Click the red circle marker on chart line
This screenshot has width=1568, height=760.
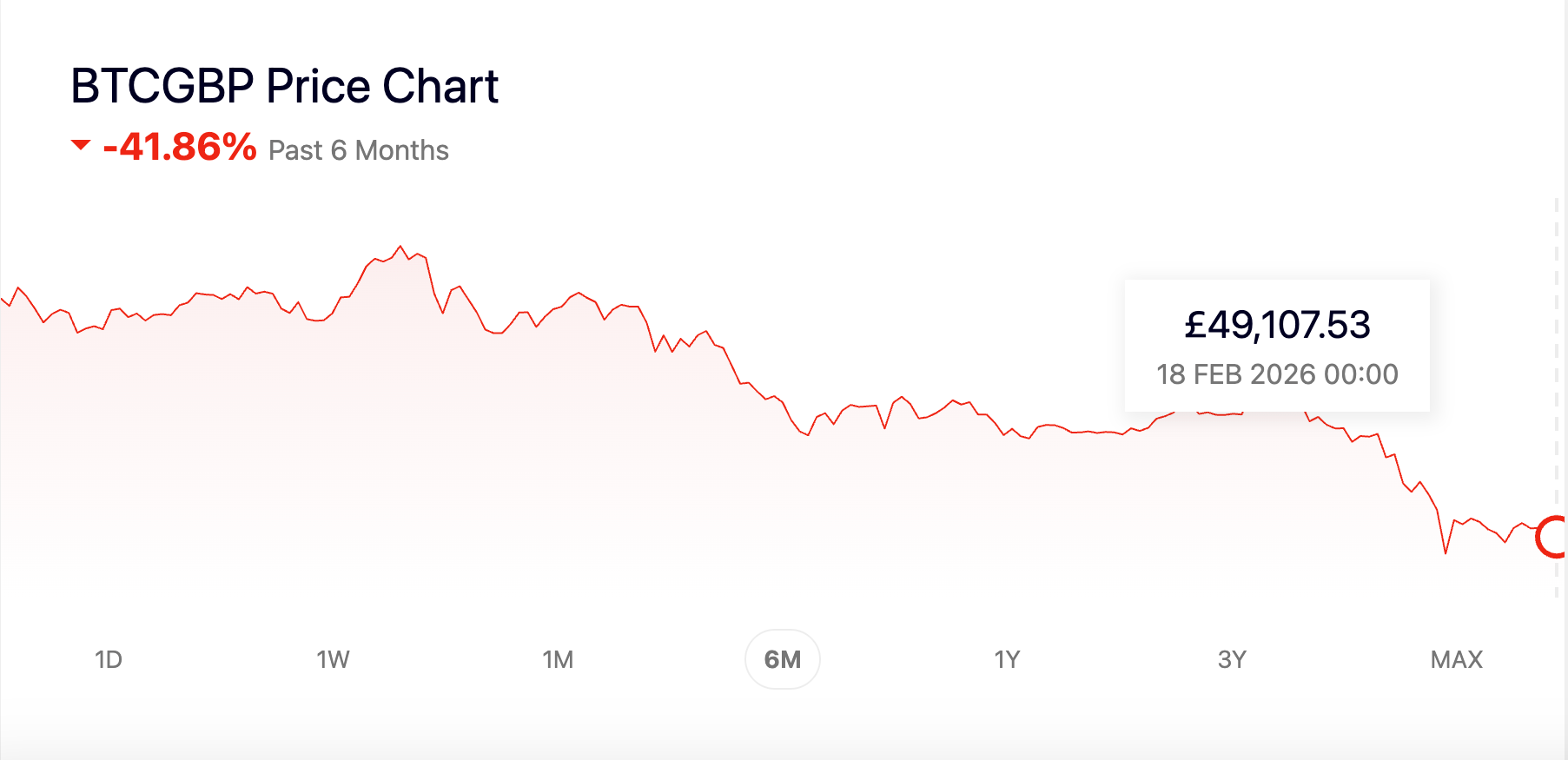1552,537
